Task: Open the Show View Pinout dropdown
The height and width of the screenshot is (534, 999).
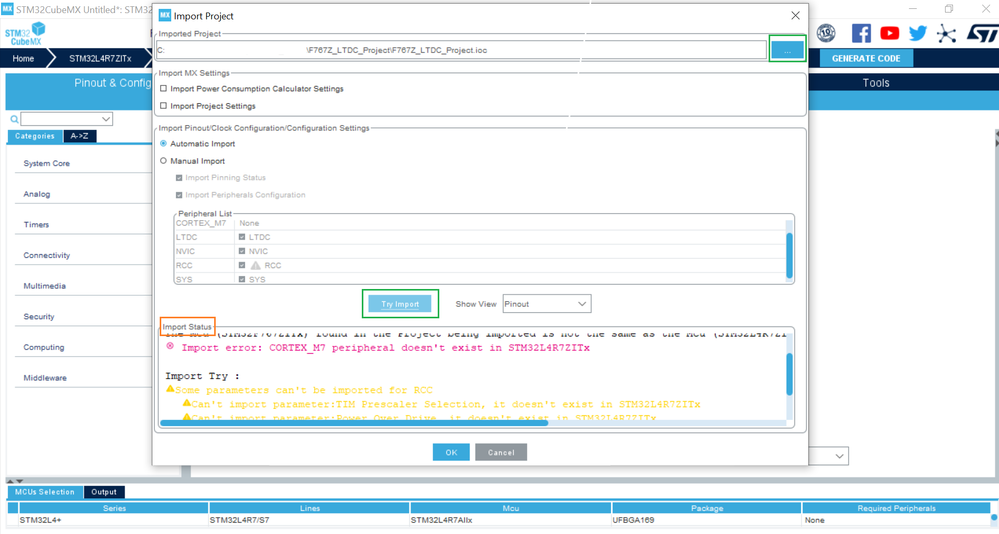Action: point(547,304)
